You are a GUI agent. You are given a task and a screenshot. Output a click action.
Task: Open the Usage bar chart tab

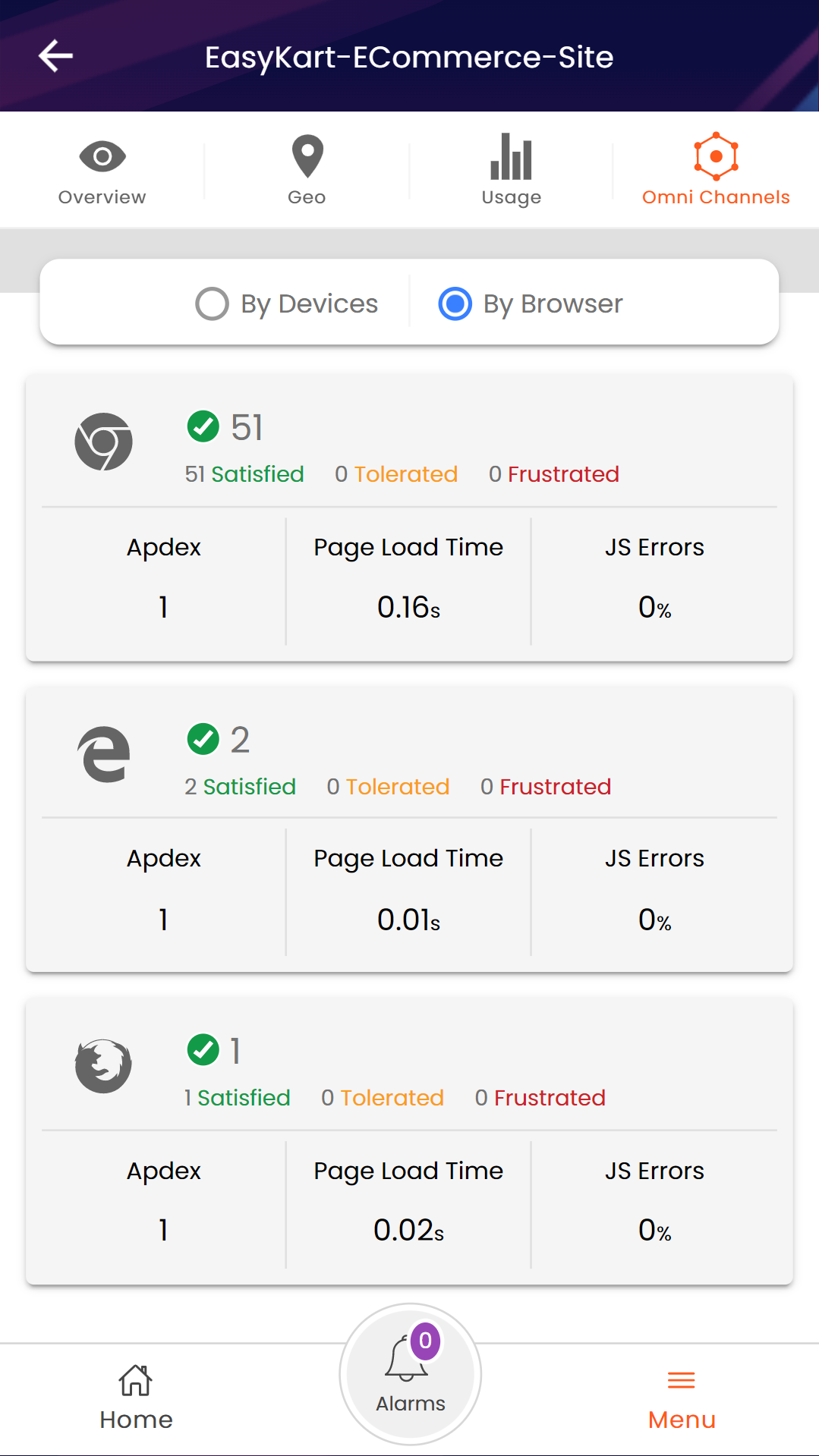coord(512,156)
